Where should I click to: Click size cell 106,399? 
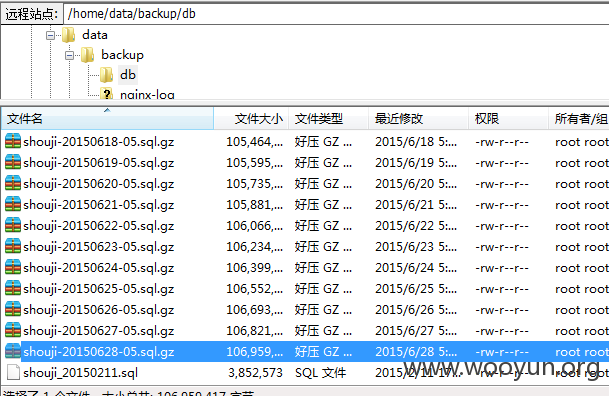click(x=255, y=267)
